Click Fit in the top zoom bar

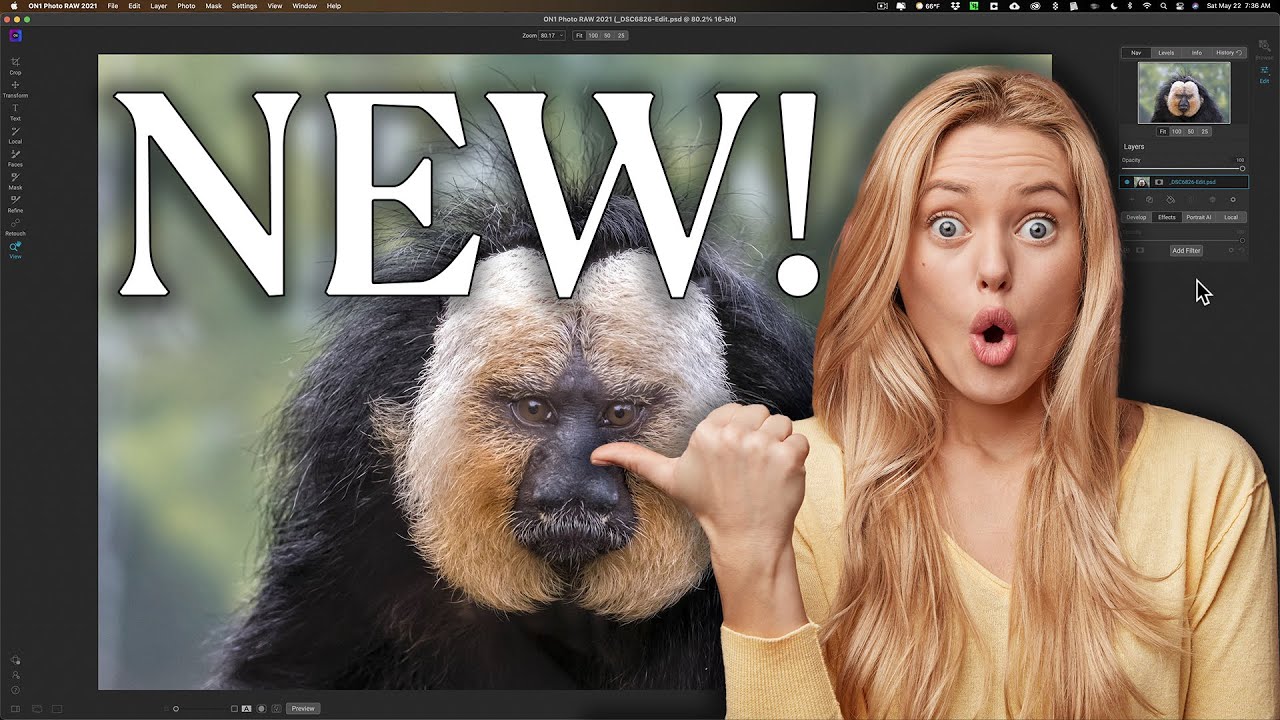click(x=579, y=35)
